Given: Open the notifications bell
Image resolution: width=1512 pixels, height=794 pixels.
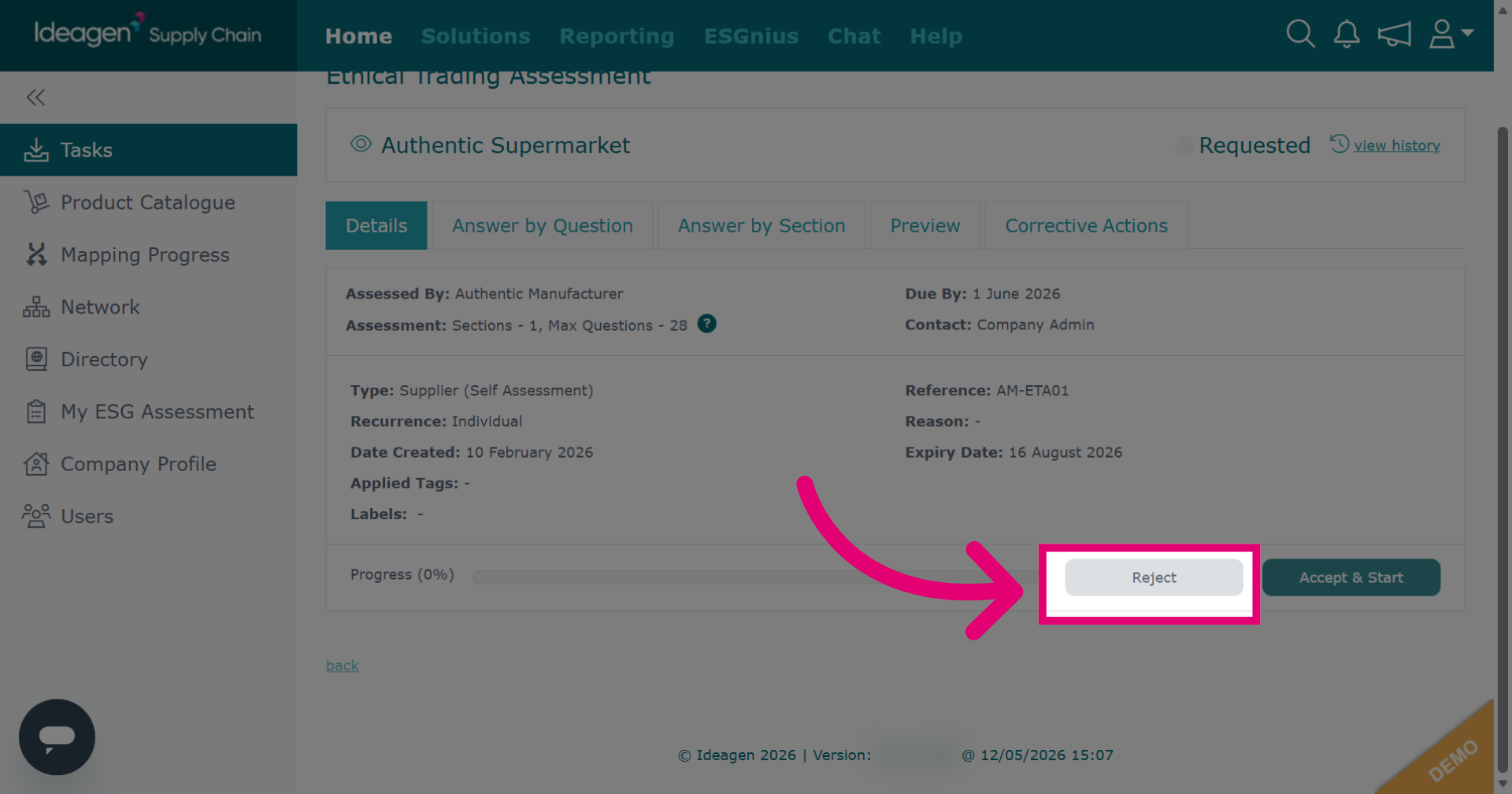Looking at the screenshot, I should tap(1347, 35).
